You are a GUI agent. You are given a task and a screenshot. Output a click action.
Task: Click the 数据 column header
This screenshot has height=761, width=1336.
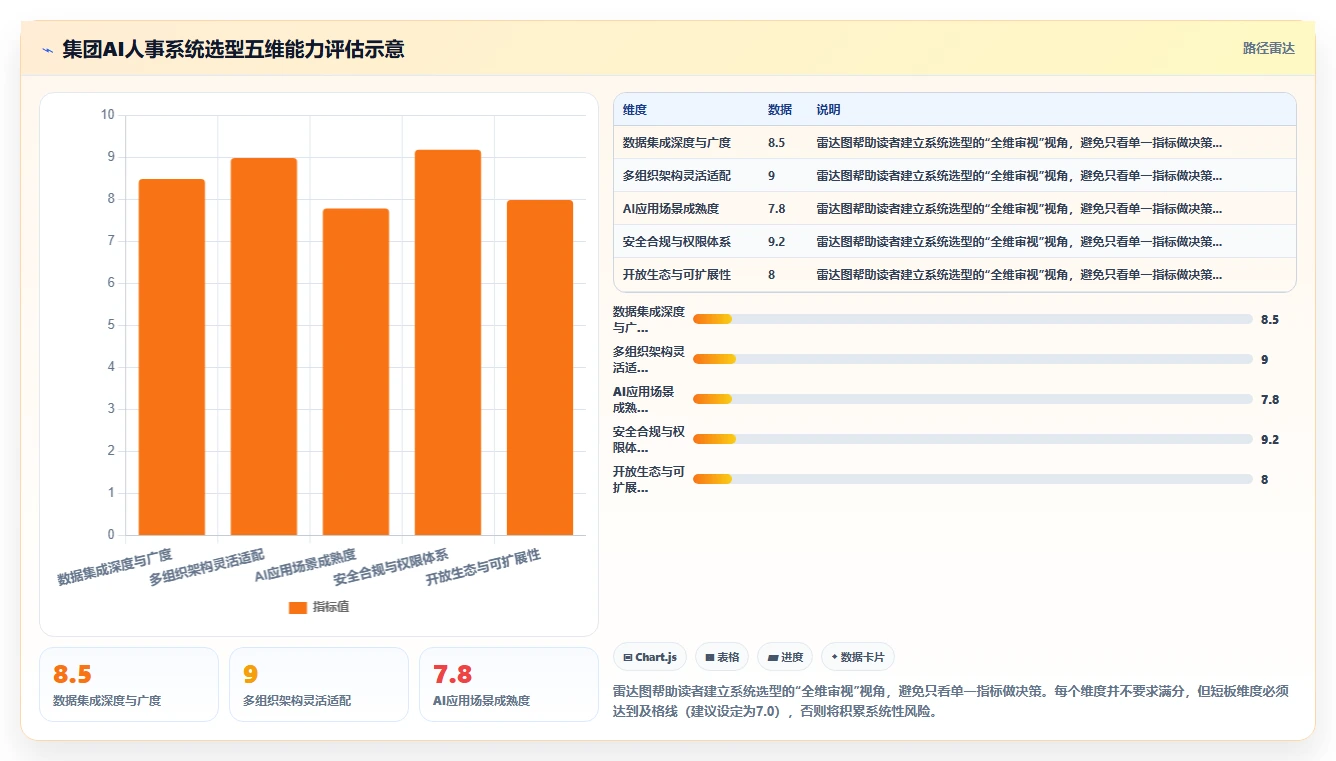pyautogui.click(x=780, y=110)
